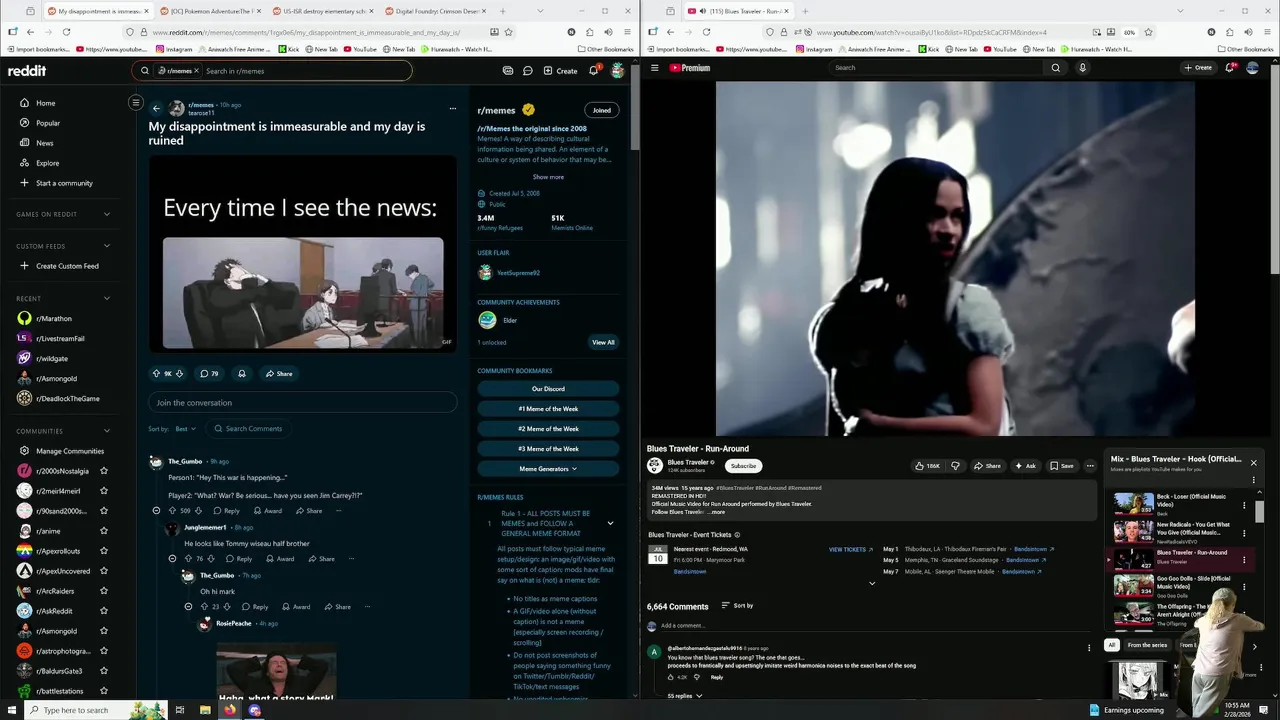Screen dimensions: 1280x720
Task: Click Create Custom Feed
Action: click(x=59, y=266)
